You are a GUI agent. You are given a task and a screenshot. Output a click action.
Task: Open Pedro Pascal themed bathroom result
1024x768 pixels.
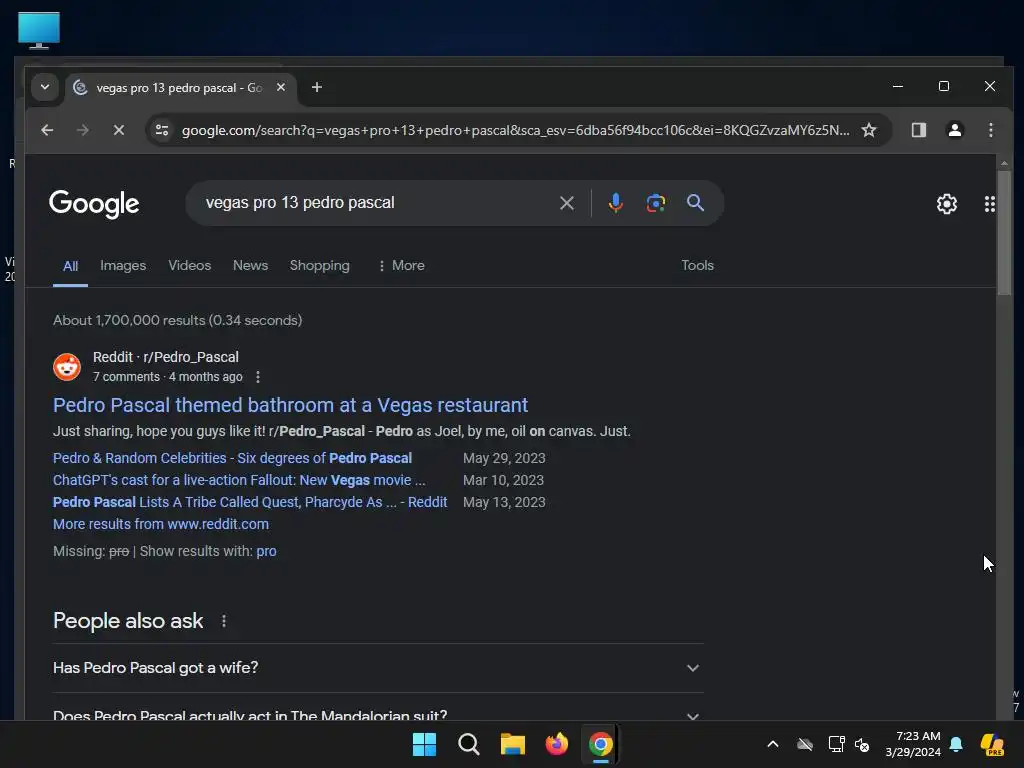(291, 405)
